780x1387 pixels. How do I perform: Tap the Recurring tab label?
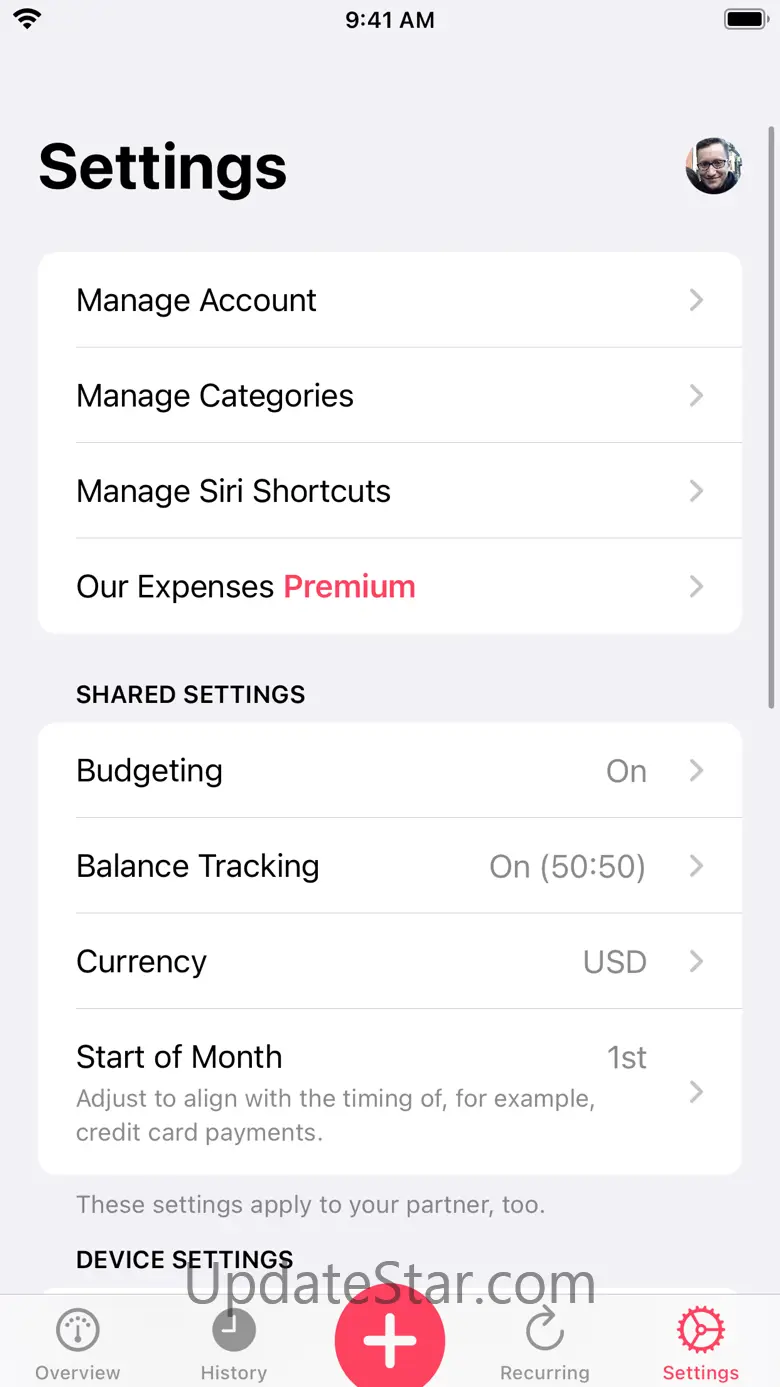tap(545, 1373)
